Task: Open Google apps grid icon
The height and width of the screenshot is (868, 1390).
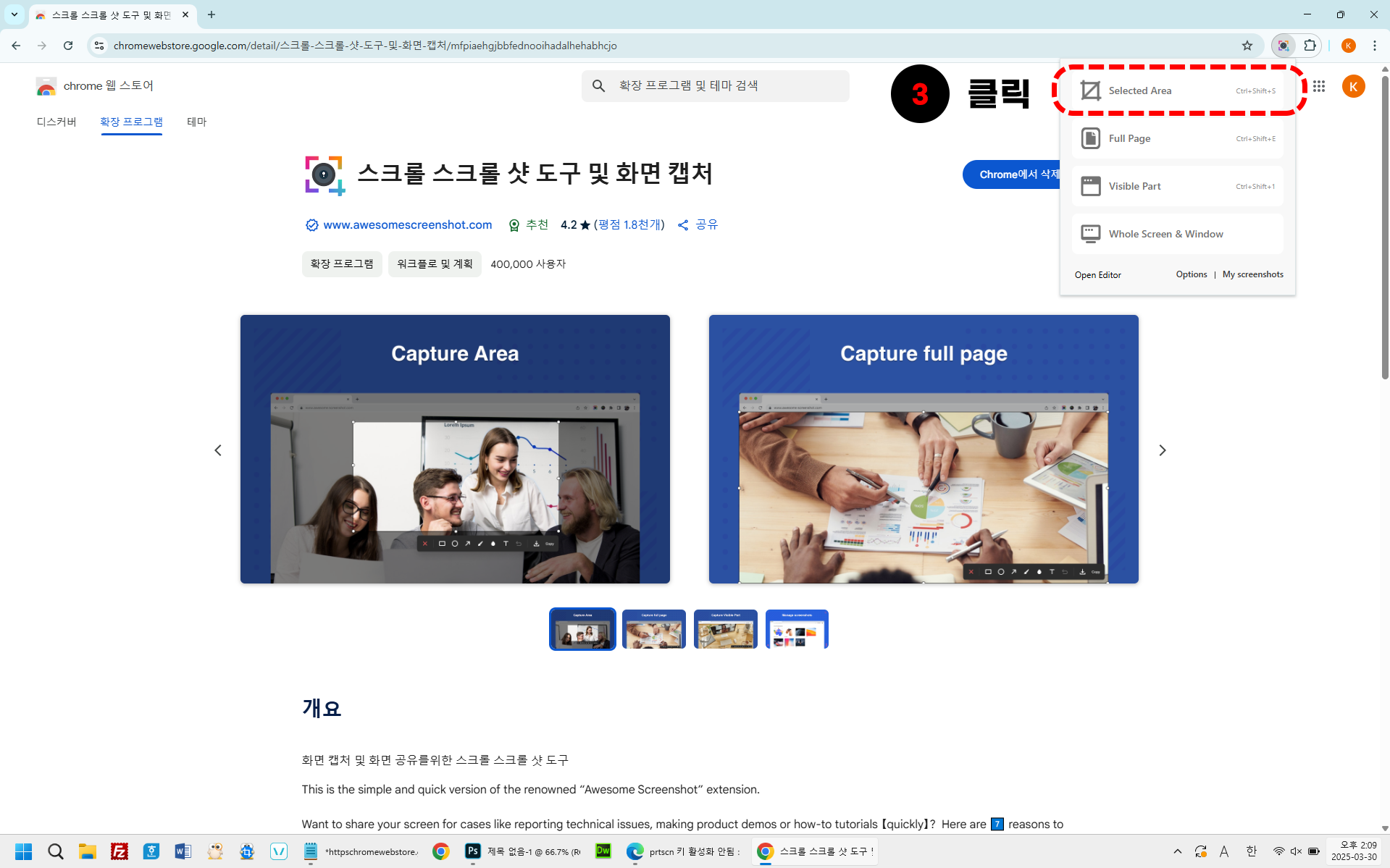Action: [1318, 86]
